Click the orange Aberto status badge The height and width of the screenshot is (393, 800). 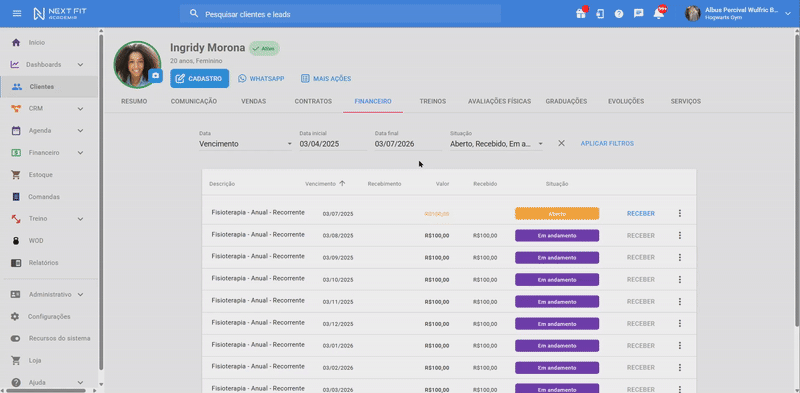[x=557, y=213]
